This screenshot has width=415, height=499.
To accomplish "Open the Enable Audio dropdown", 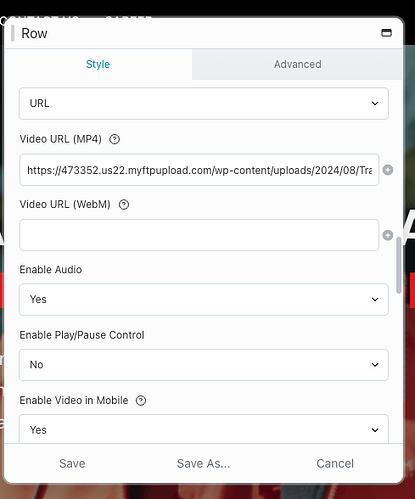I will point(204,299).
